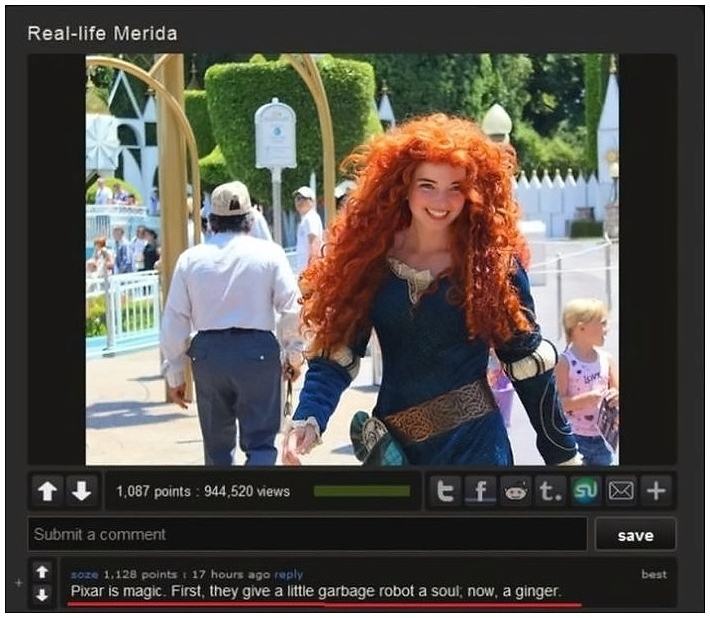The width and height of the screenshot is (710, 618).
Task: Open user soze's profile
Action: point(84,575)
